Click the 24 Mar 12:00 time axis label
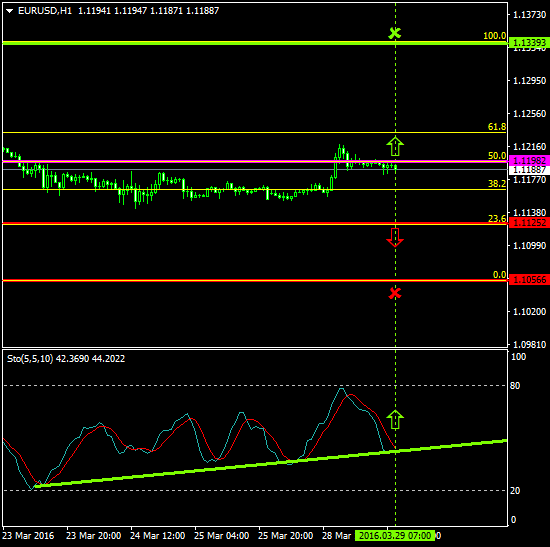550x547 pixels. [x=157, y=536]
